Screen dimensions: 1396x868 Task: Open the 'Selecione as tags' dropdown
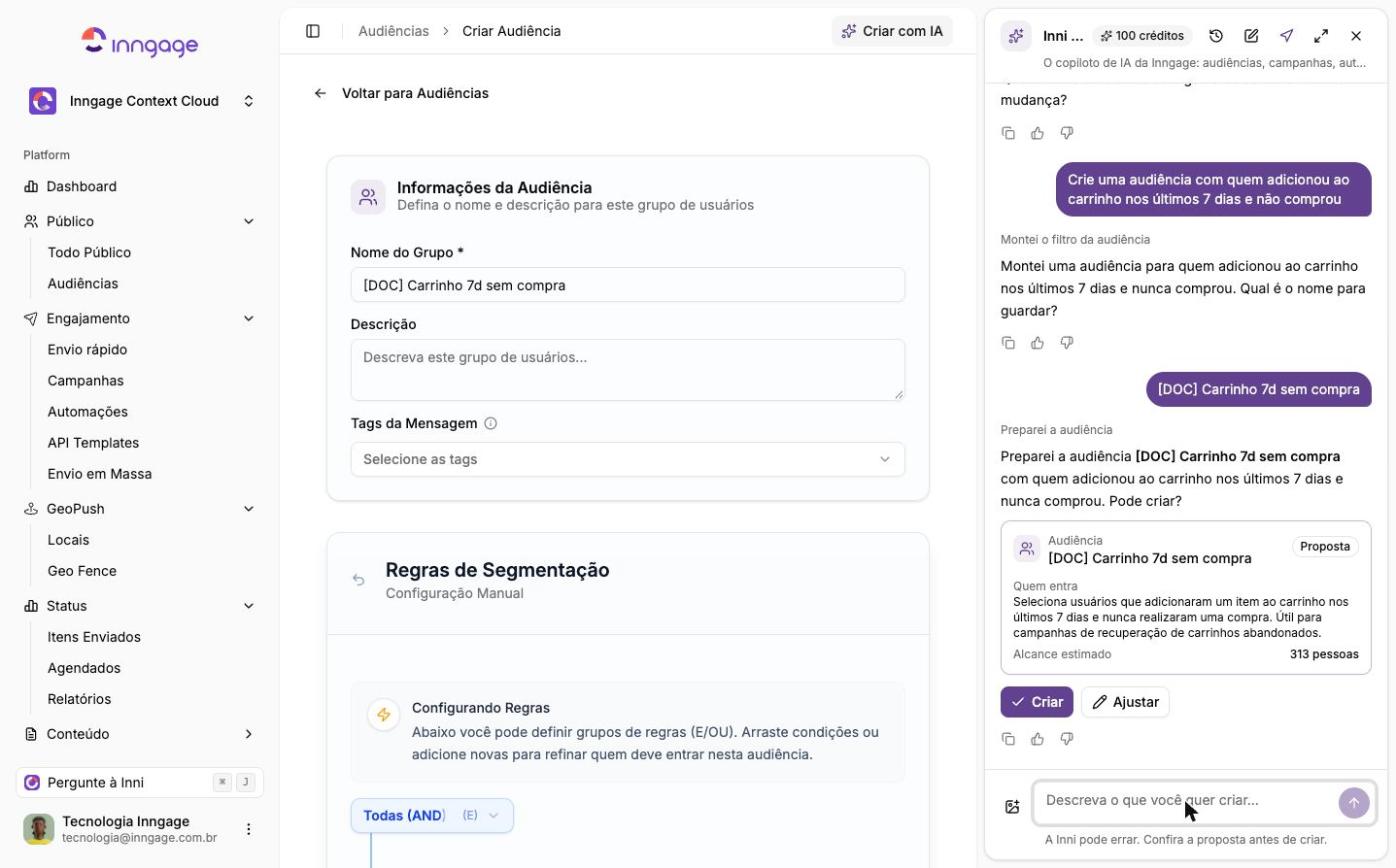[627, 459]
